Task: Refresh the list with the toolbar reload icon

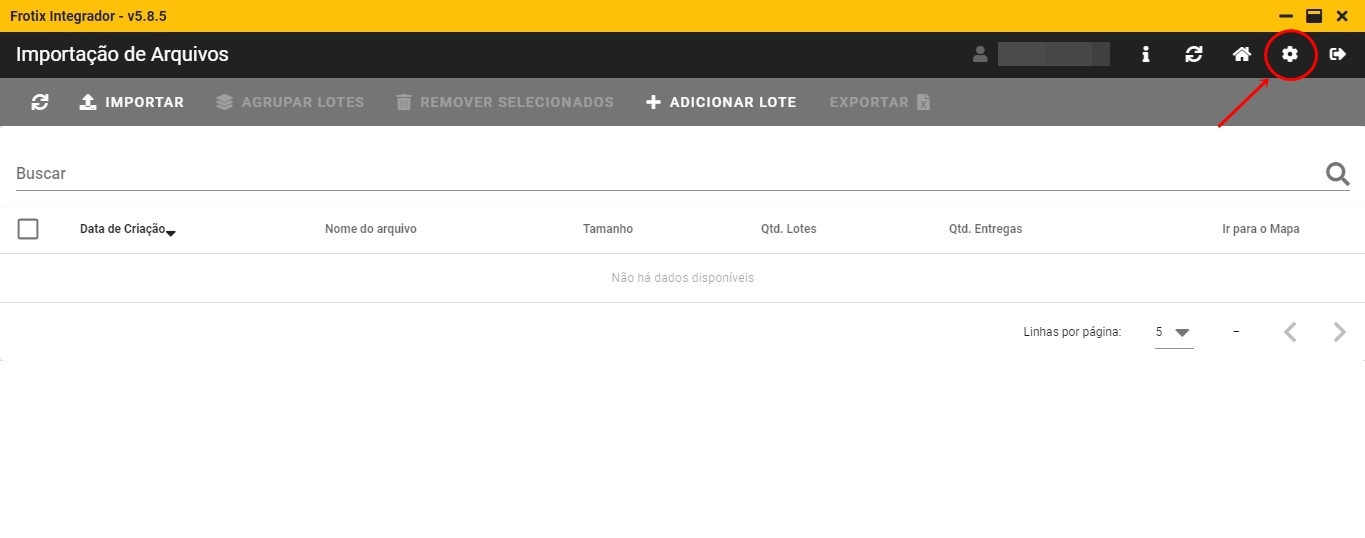Action: (40, 102)
